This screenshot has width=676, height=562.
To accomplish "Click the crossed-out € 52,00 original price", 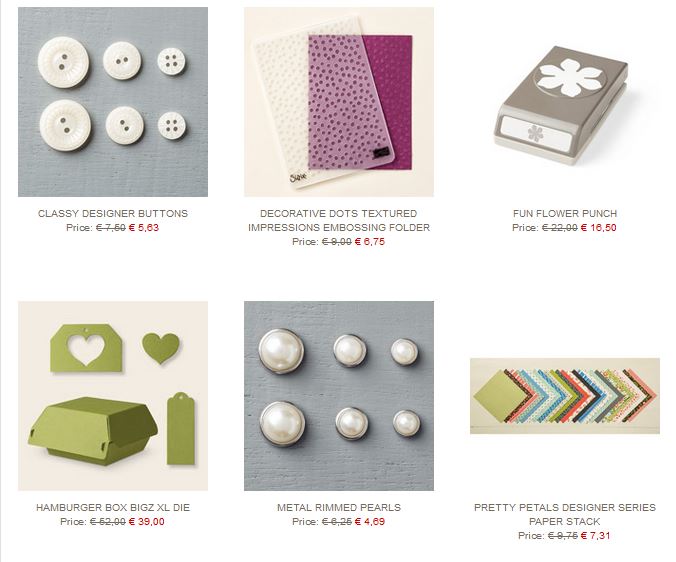I will coord(108,521).
